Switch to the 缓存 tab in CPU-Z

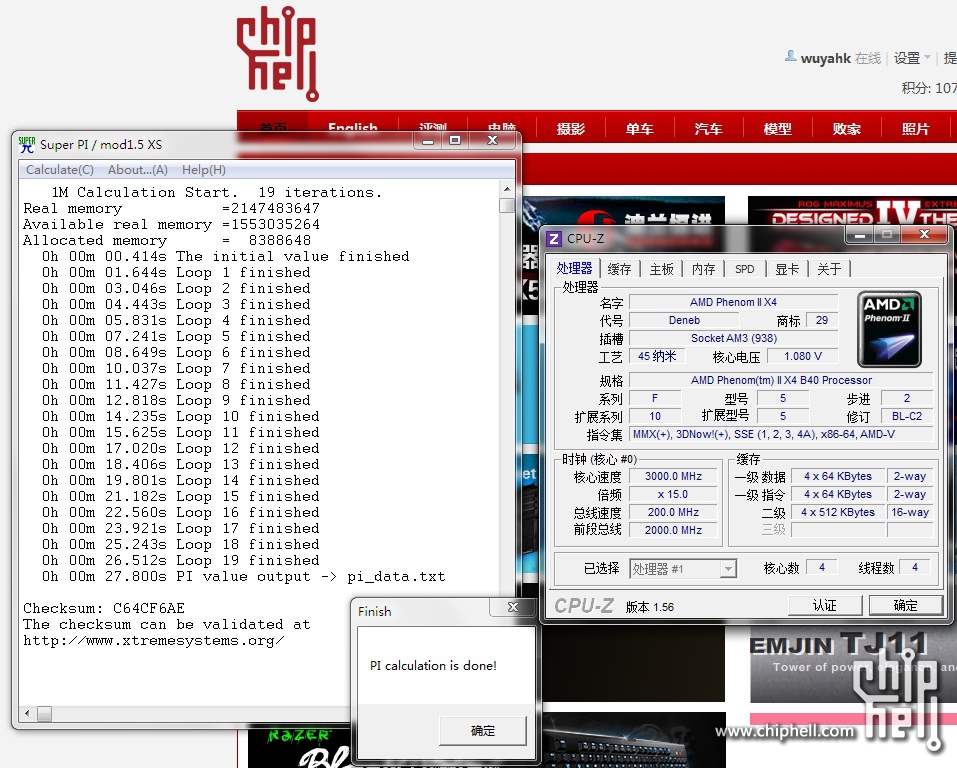619,269
